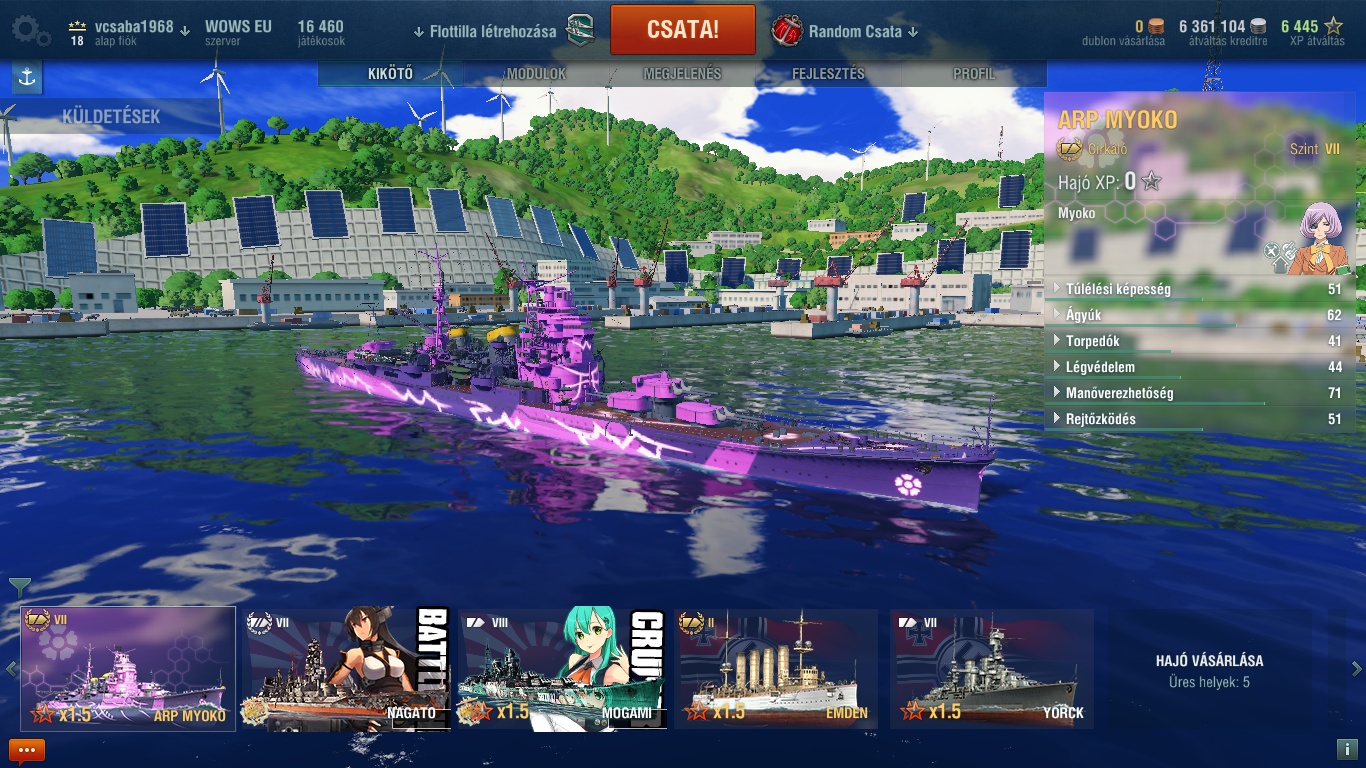The height and width of the screenshot is (768, 1366).
Task: Expand the Manőverezhetőség parameter row
Action: pyautogui.click(x=1198, y=393)
